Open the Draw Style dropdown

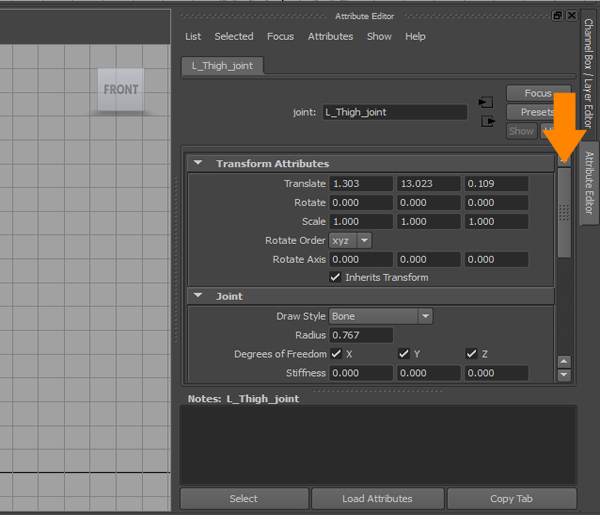(x=381, y=316)
